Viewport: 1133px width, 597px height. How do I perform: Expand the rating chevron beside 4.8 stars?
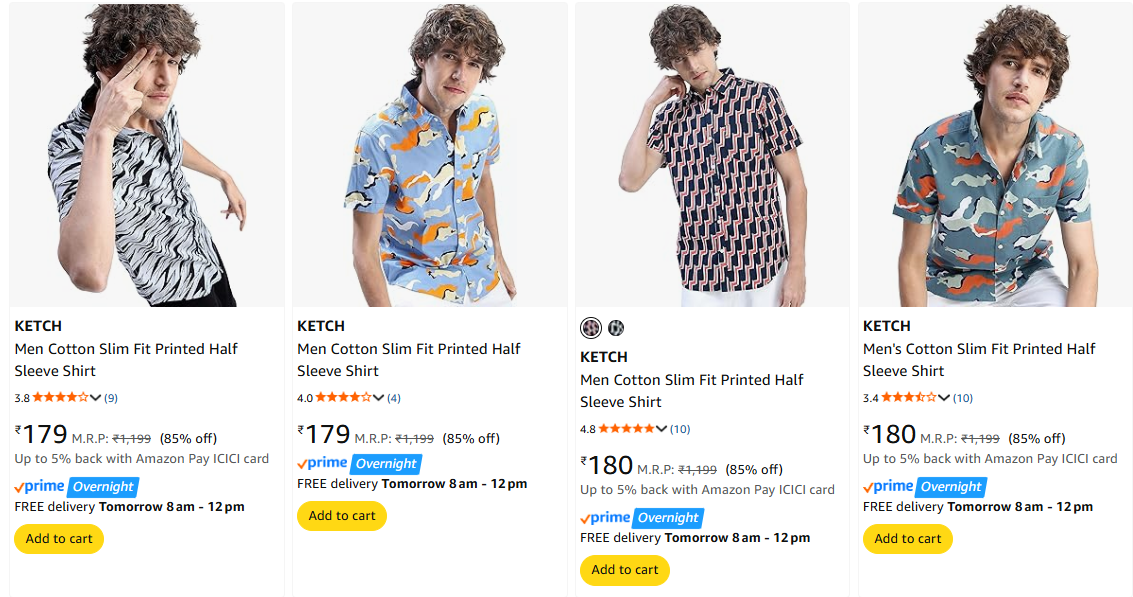(x=662, y=430)
